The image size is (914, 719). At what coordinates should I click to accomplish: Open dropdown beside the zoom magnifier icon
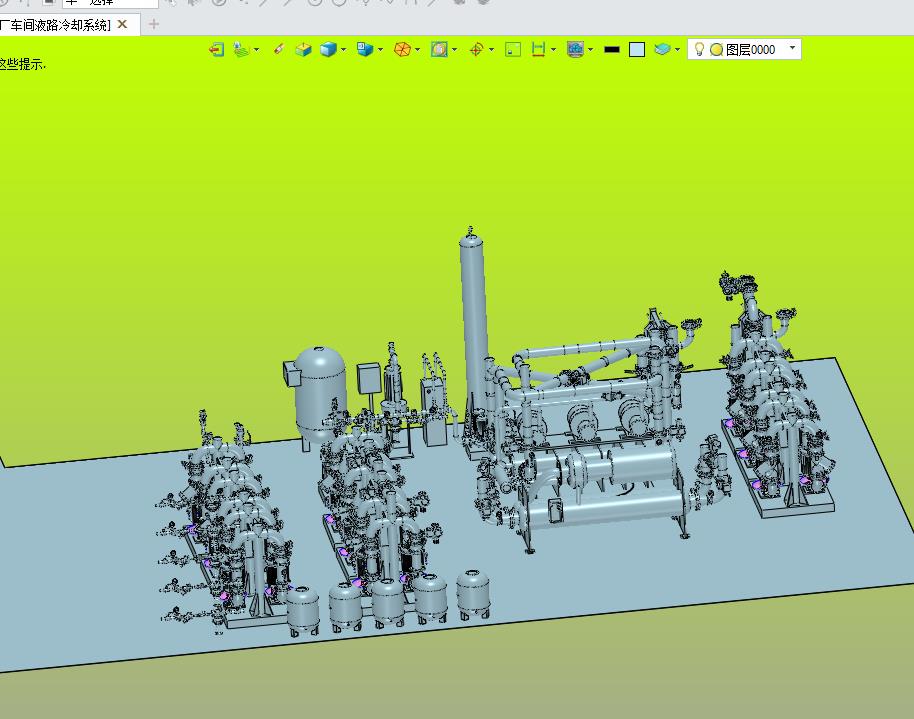tap(455, 50)
